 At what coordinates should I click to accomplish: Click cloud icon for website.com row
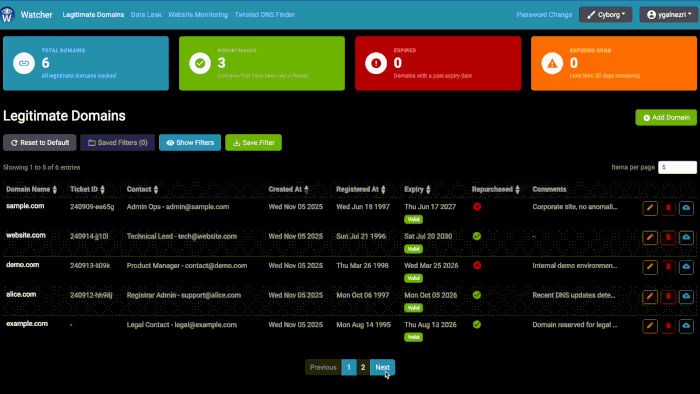[686, 237]
